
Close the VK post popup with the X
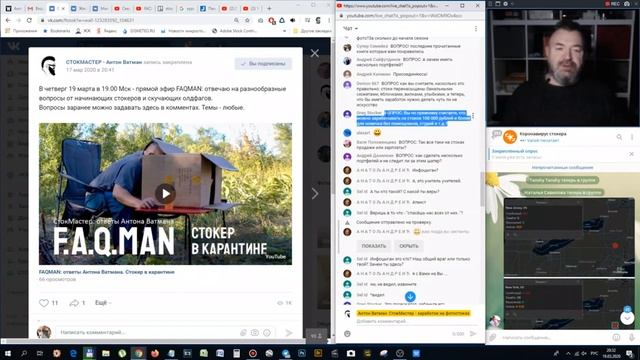tap(314, 53)
